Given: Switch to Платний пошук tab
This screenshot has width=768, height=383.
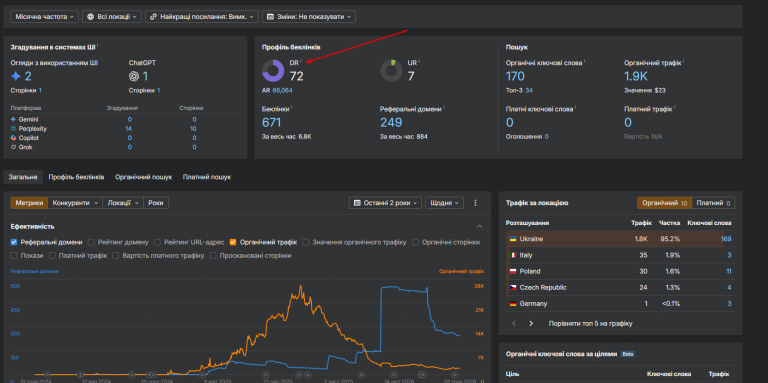Looking at the screenshot, I should point(207,177).
